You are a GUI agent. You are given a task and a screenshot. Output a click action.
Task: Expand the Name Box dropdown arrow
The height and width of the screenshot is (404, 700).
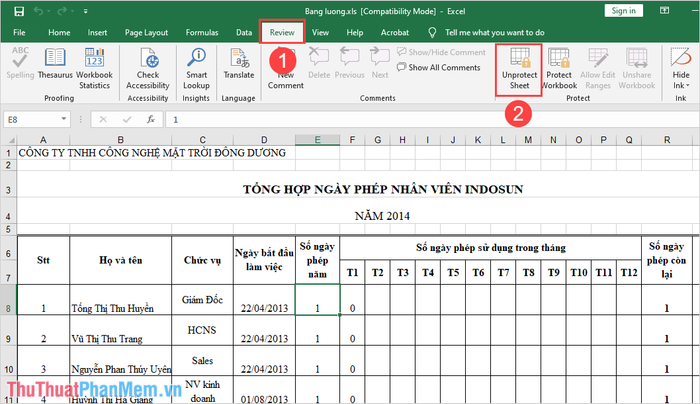64,119
